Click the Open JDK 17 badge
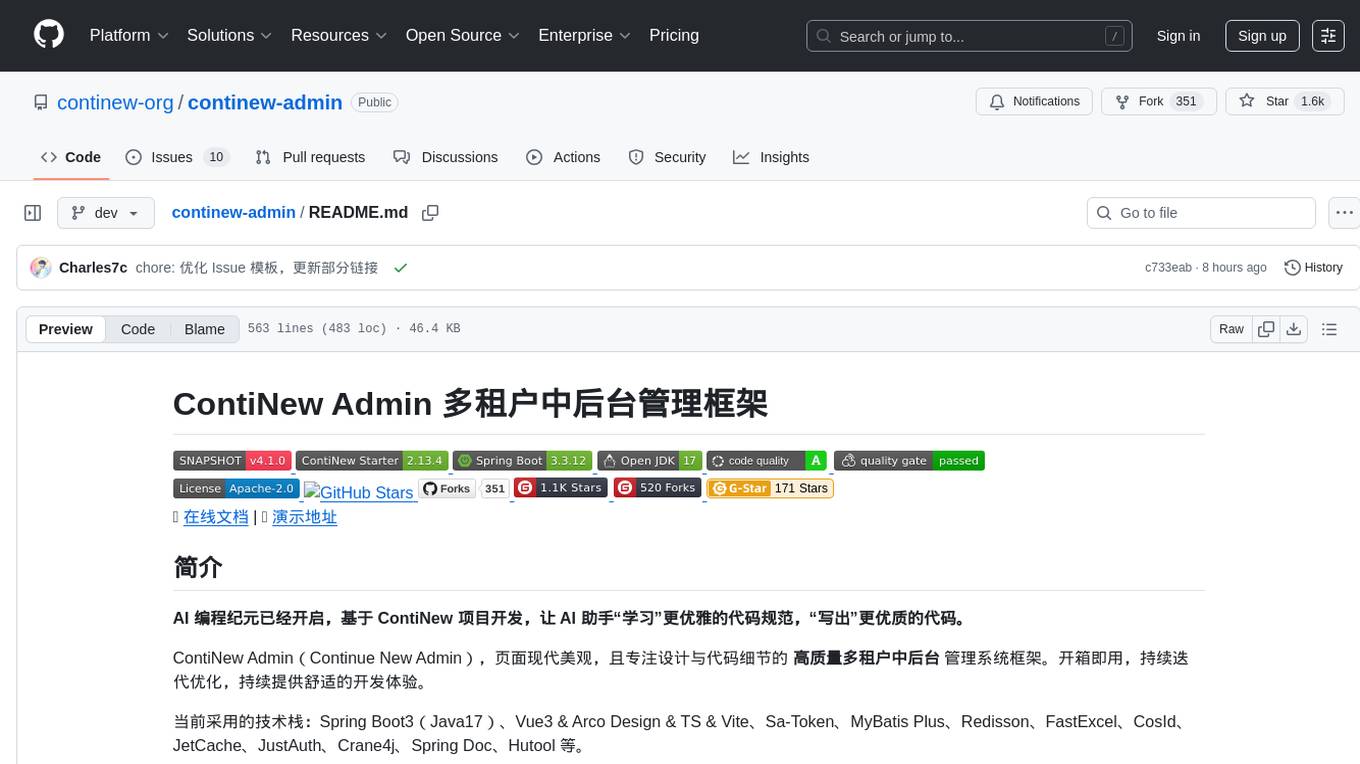This screenshot has width=1360, height=764. [x=650, y=461]
